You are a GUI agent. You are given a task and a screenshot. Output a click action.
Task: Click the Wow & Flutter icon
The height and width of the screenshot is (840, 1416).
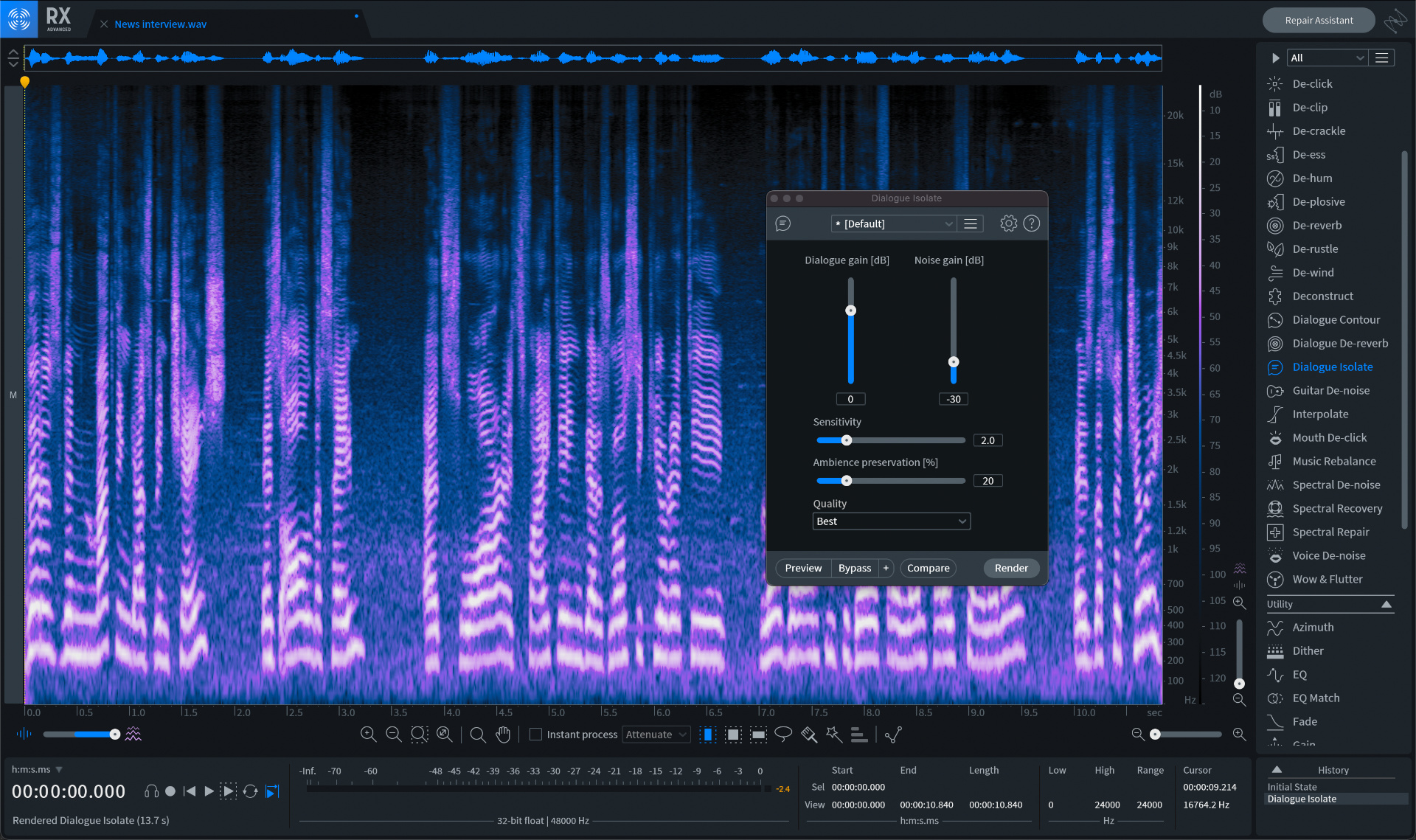(1275, 579)
